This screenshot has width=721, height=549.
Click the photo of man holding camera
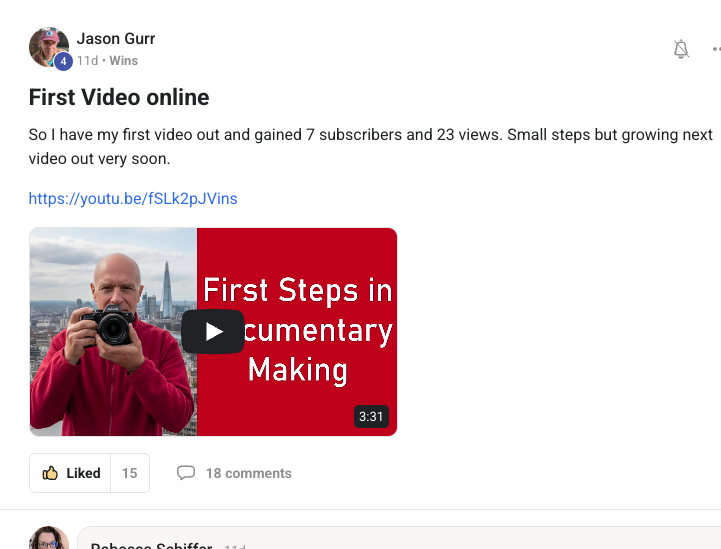point(113,332)
